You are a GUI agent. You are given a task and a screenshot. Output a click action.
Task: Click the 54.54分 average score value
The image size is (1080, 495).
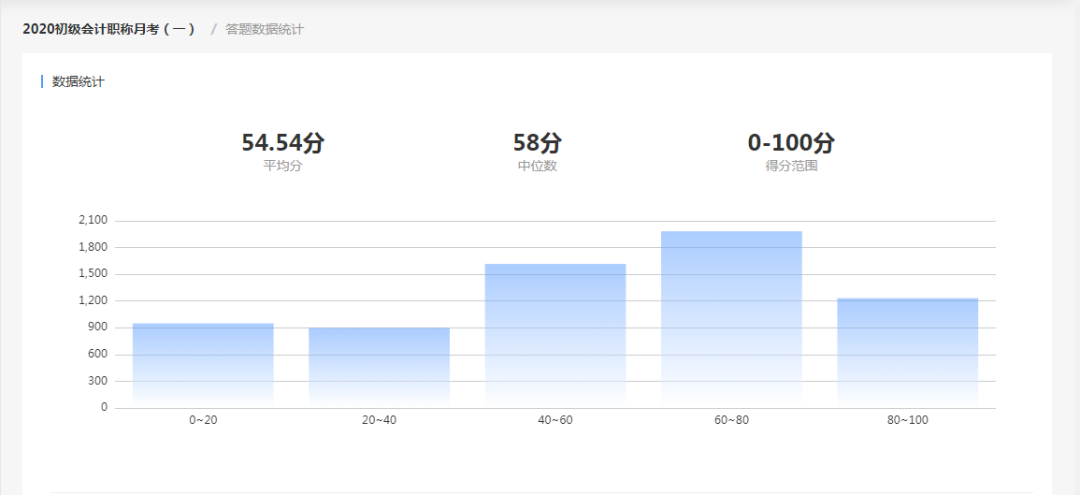click(x=282, y=143)
